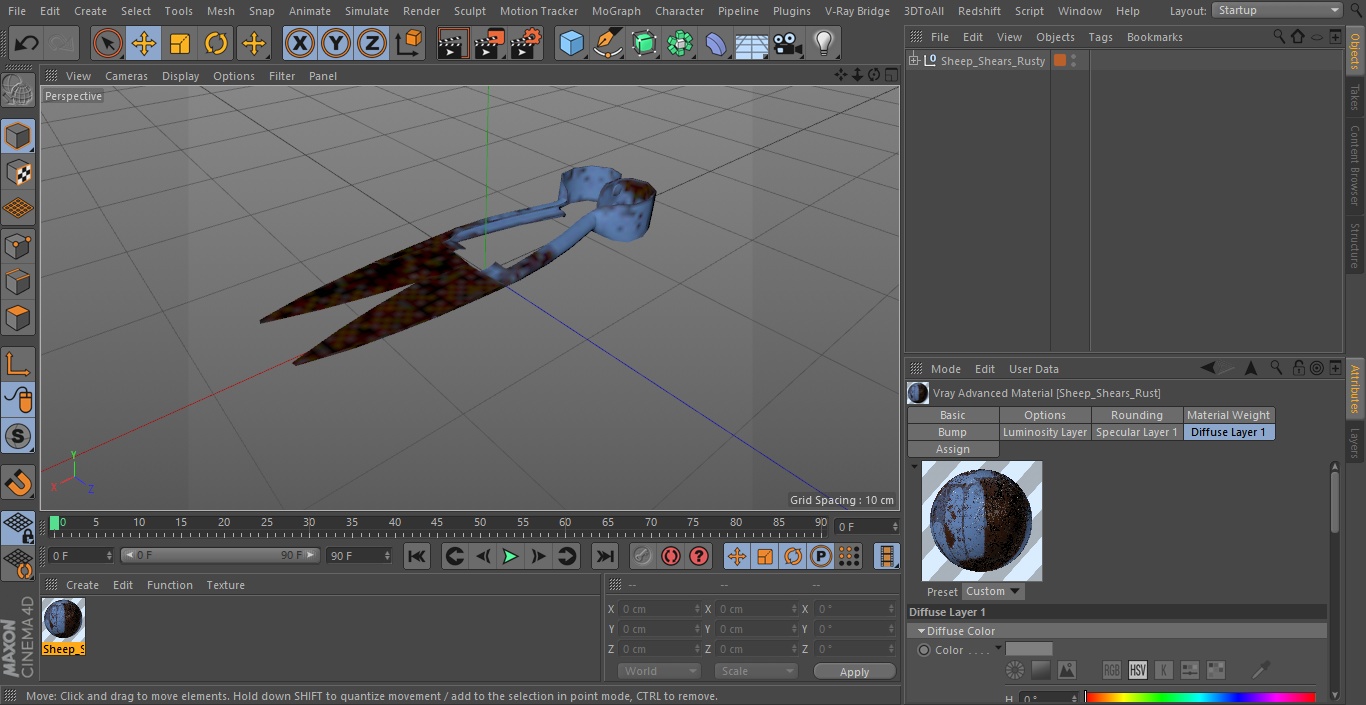Toggle autokeying button

[x=671, y=556]
